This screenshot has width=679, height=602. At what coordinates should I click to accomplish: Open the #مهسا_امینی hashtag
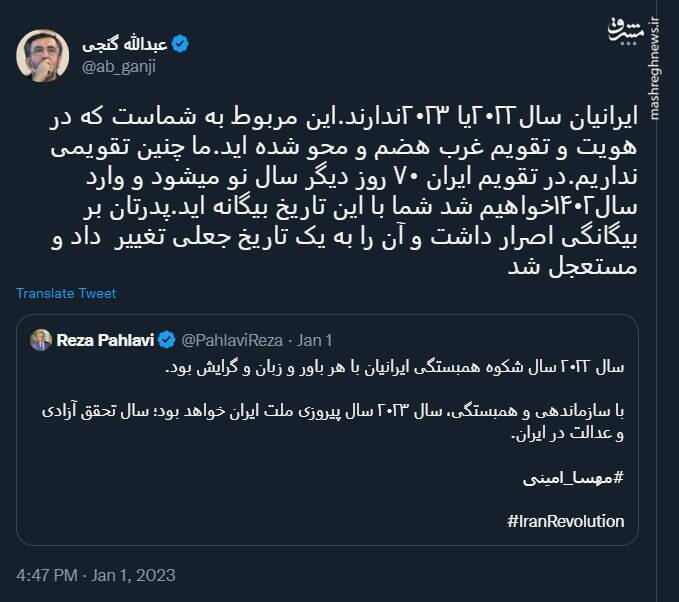point(573,476)
